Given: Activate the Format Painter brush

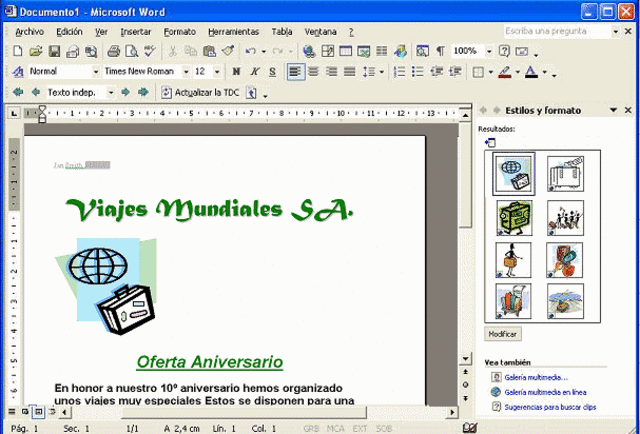Looking at the screenshot, I should (x=227, y=51).
